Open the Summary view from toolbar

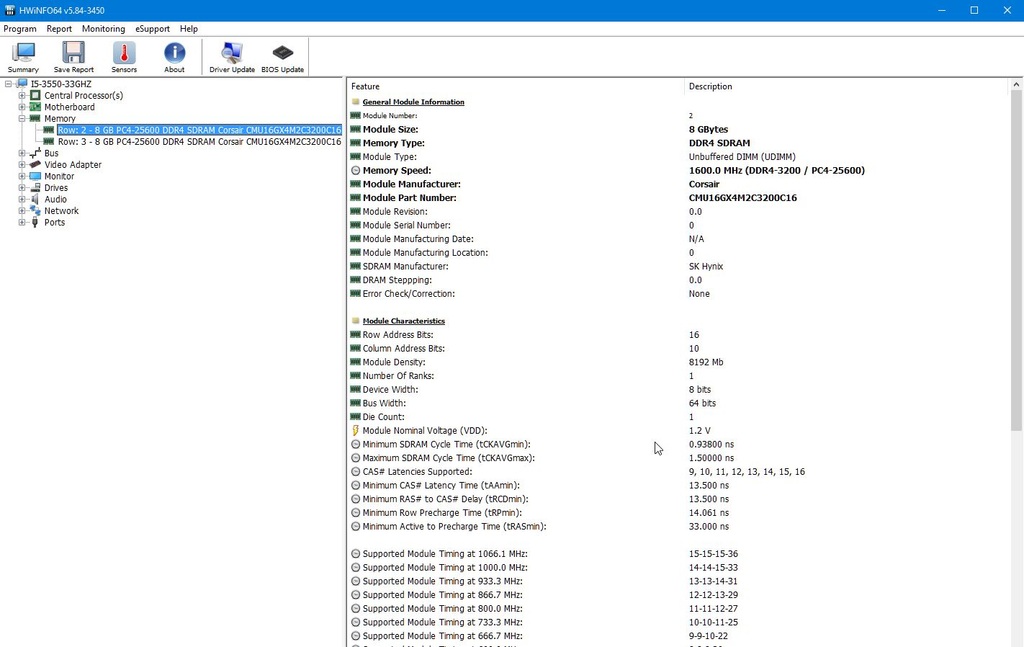point(24,57)
